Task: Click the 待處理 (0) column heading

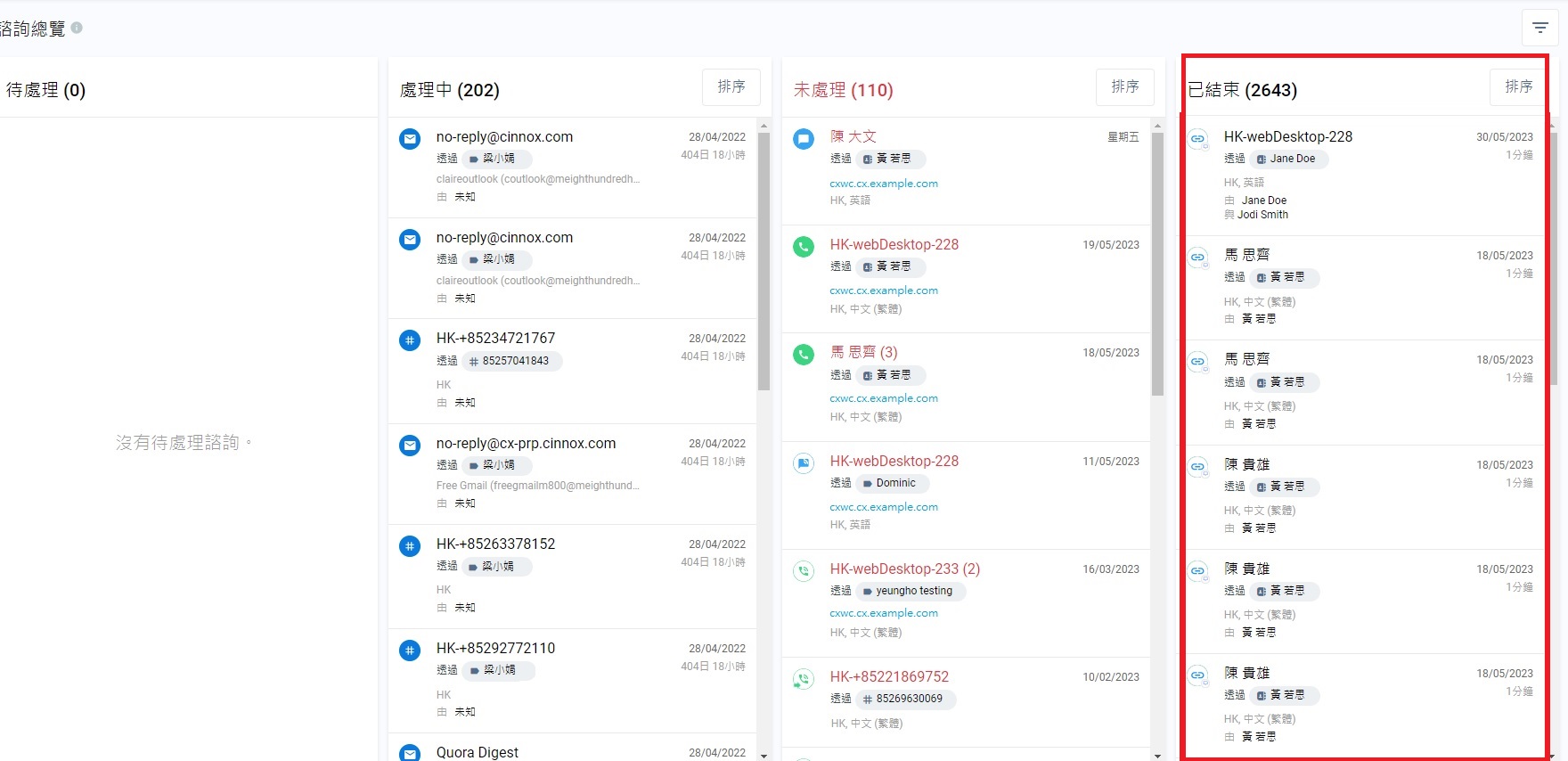Action: coord(45,90)
